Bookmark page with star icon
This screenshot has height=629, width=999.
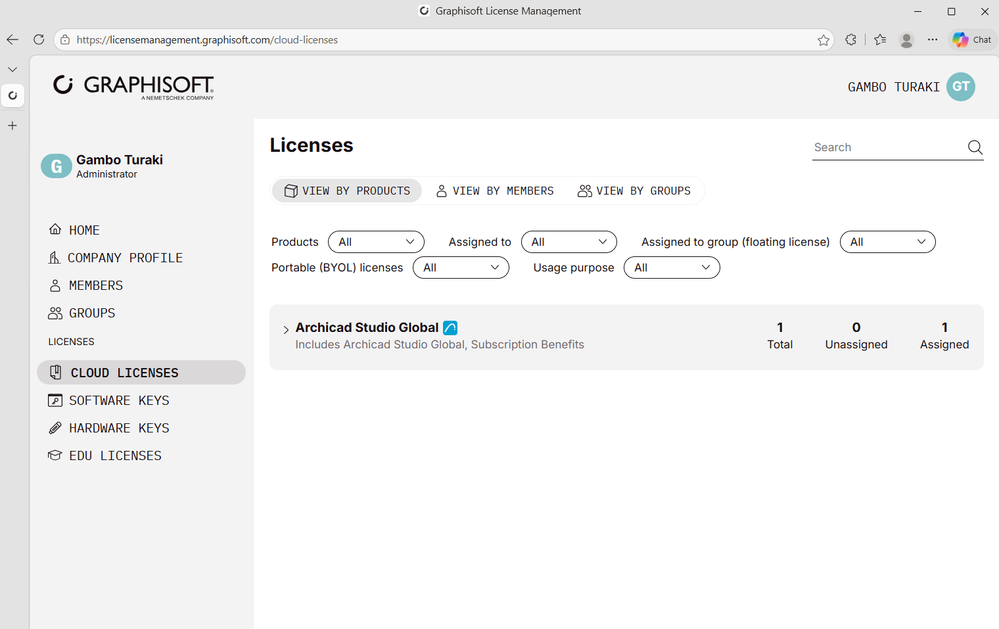point(823,40)
